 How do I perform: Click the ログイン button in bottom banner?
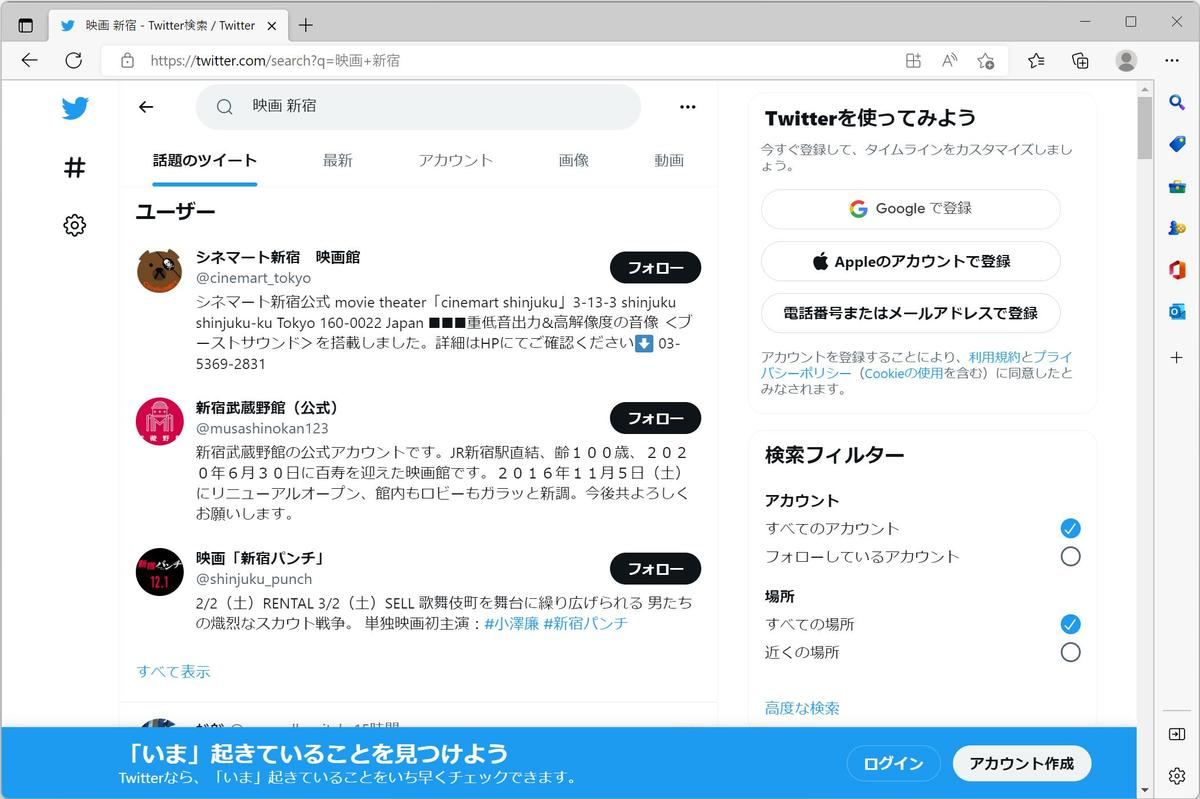coord(893,763)
